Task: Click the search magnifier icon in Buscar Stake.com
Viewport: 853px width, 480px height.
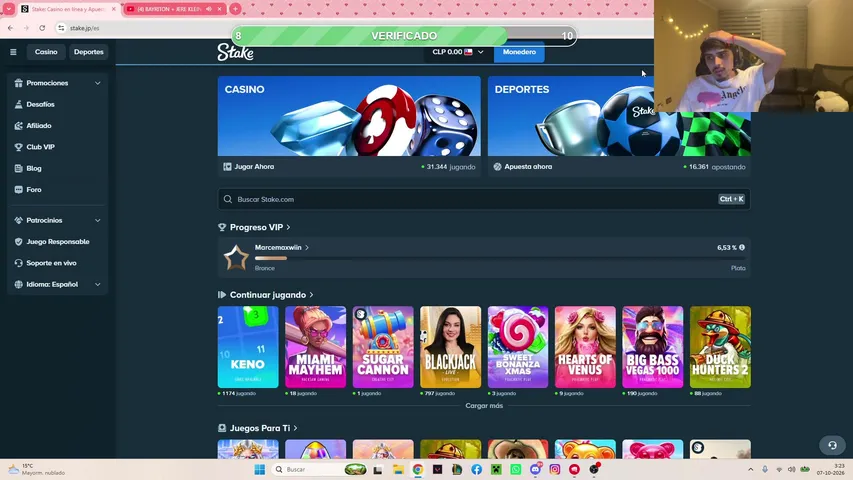Action: (x=228, y=199)
